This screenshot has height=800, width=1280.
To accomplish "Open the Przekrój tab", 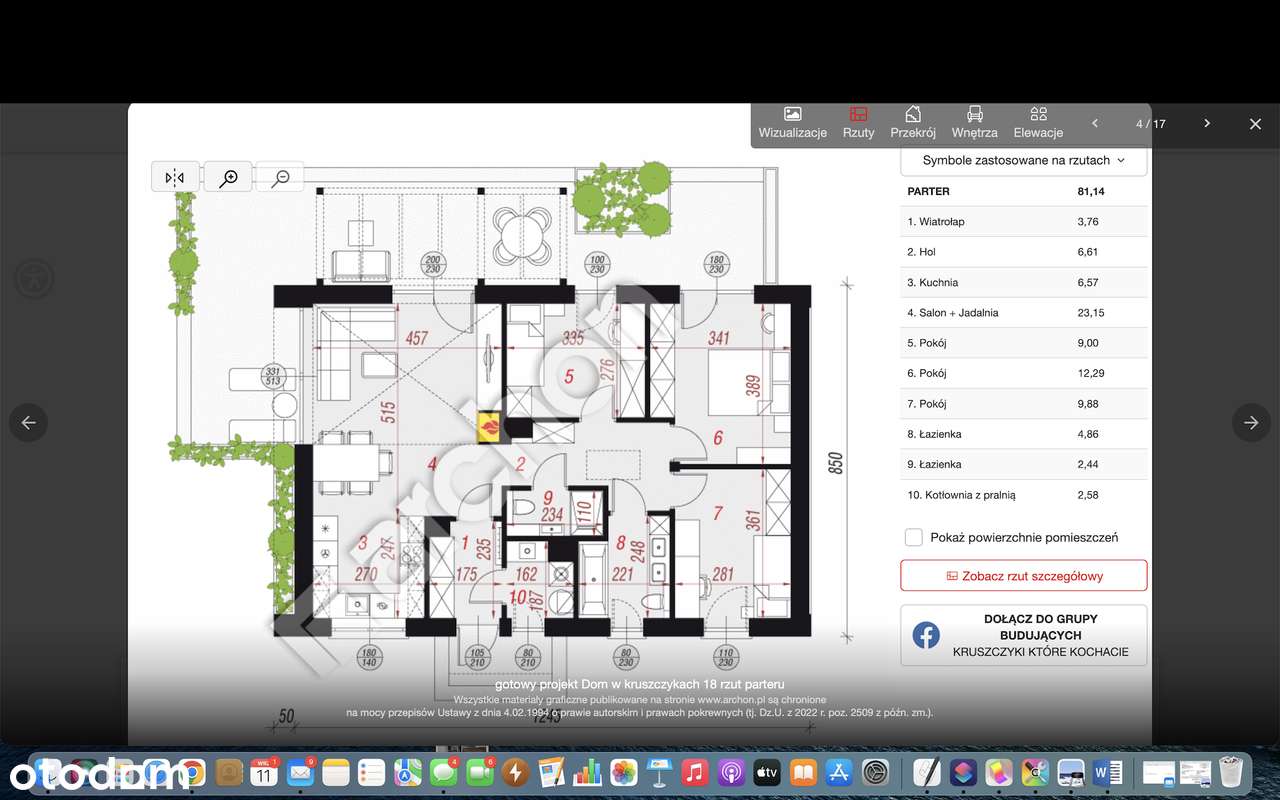I will pos(913,123).
